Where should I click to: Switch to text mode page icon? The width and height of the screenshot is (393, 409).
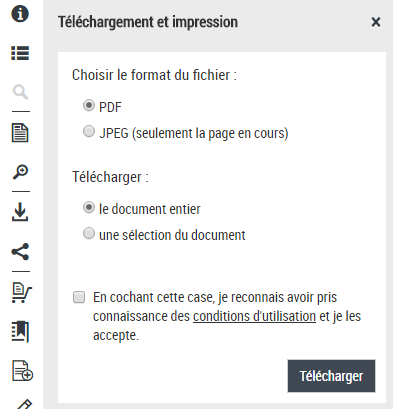(20, 133)
